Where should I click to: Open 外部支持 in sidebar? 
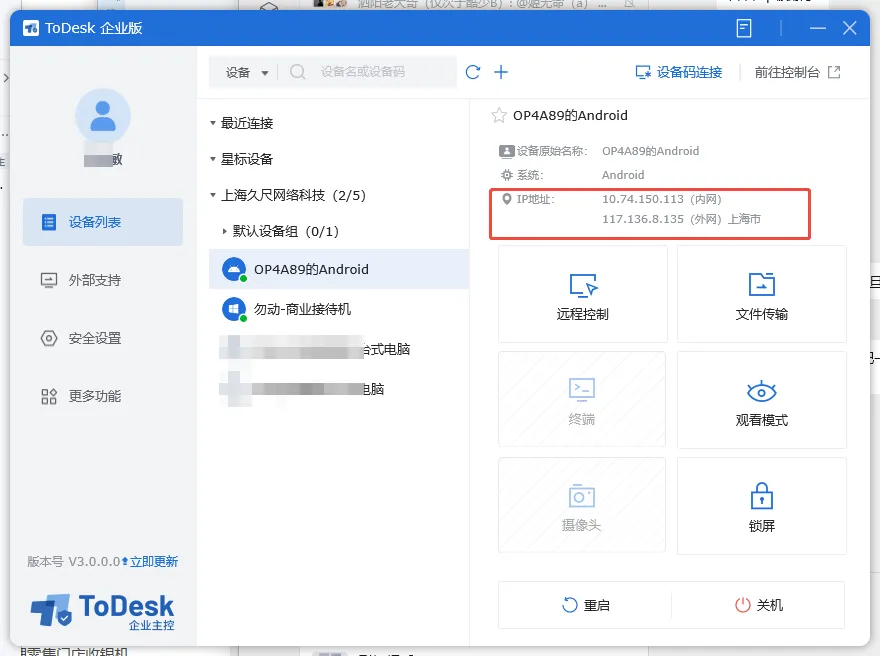pos(103,280)
